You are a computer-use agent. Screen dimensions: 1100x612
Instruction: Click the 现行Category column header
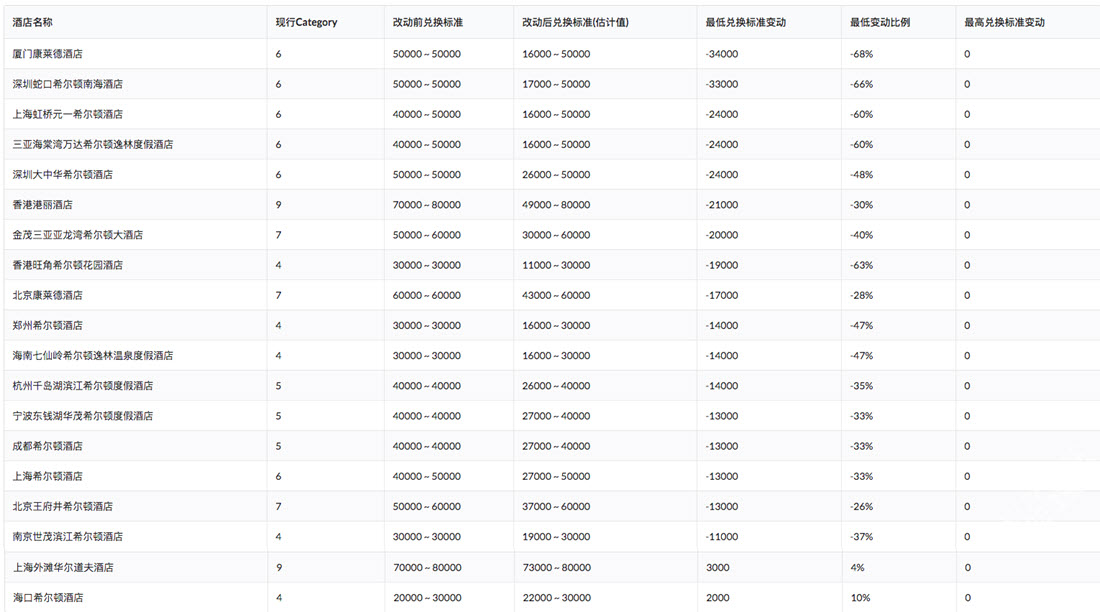click(306, 22)
